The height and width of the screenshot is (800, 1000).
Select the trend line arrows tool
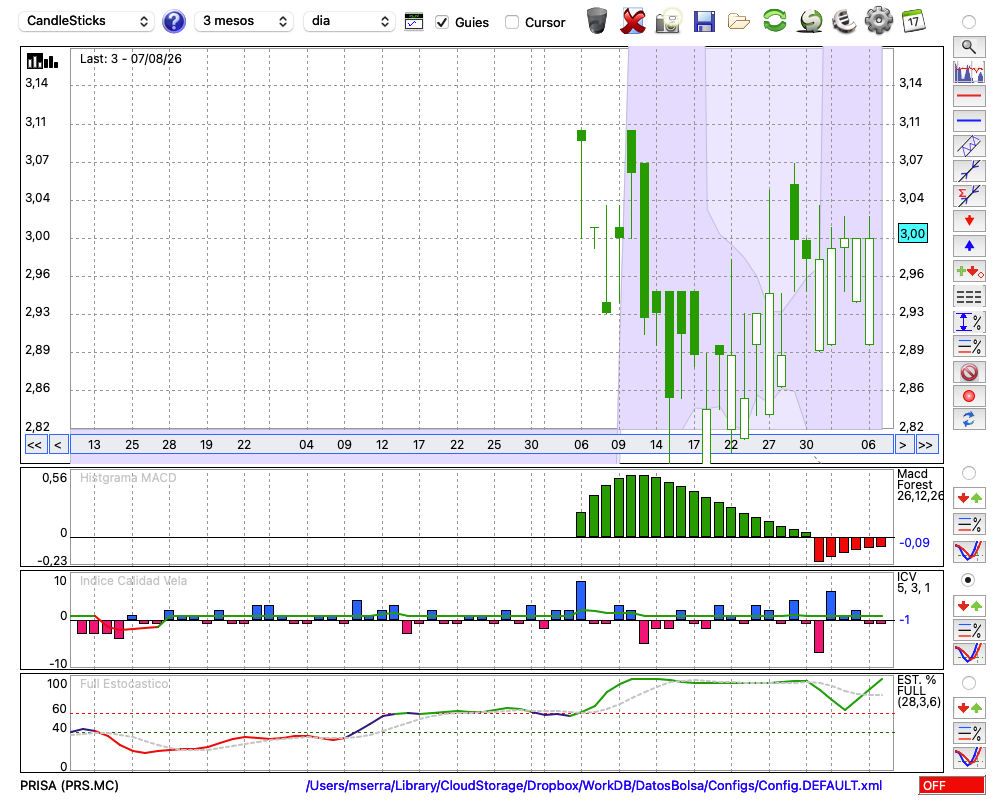point(969,171)
